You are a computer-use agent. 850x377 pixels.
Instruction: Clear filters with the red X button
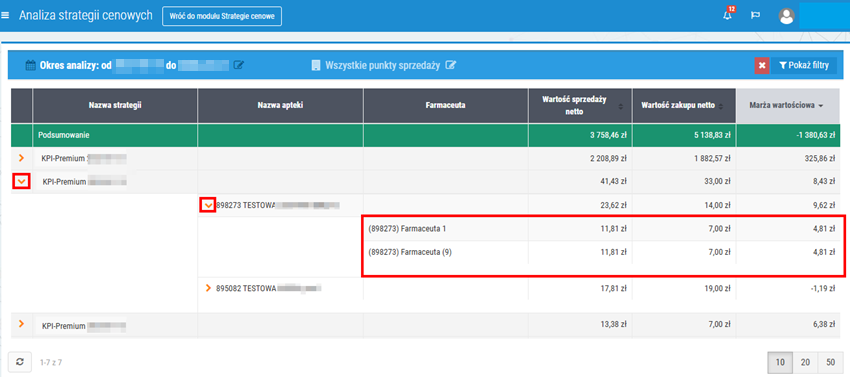pos(762,66)
